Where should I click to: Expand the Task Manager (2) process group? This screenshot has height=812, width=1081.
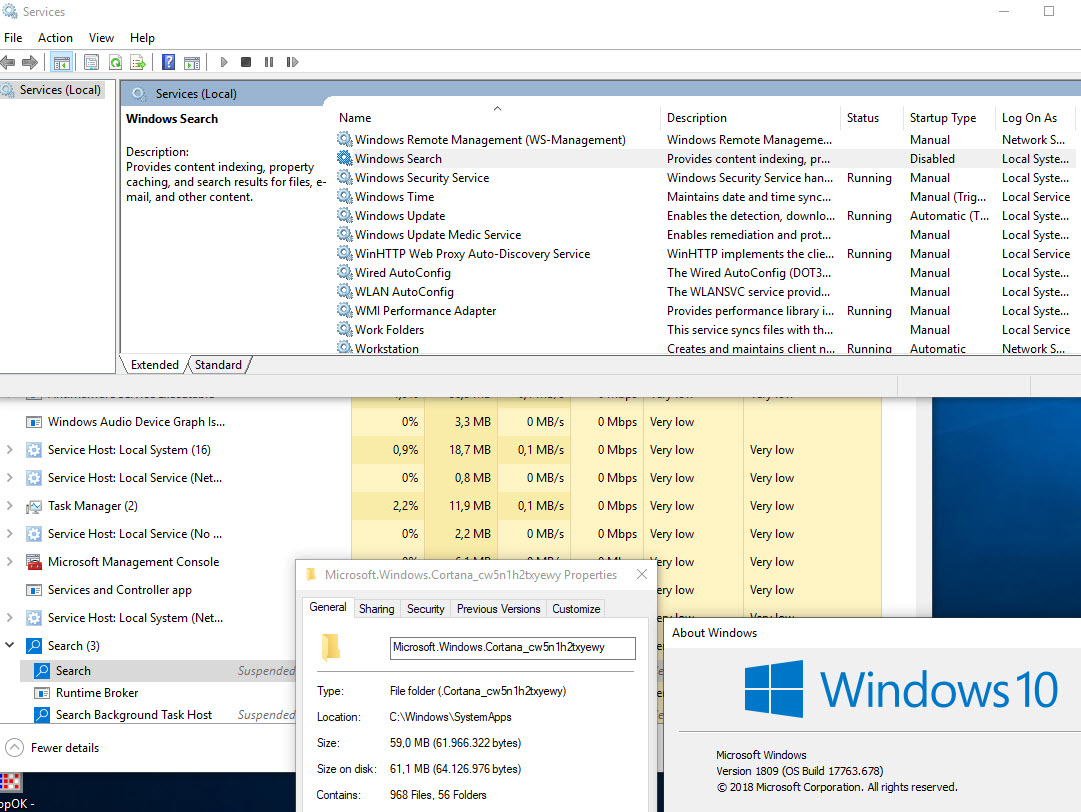coord(10,505)
